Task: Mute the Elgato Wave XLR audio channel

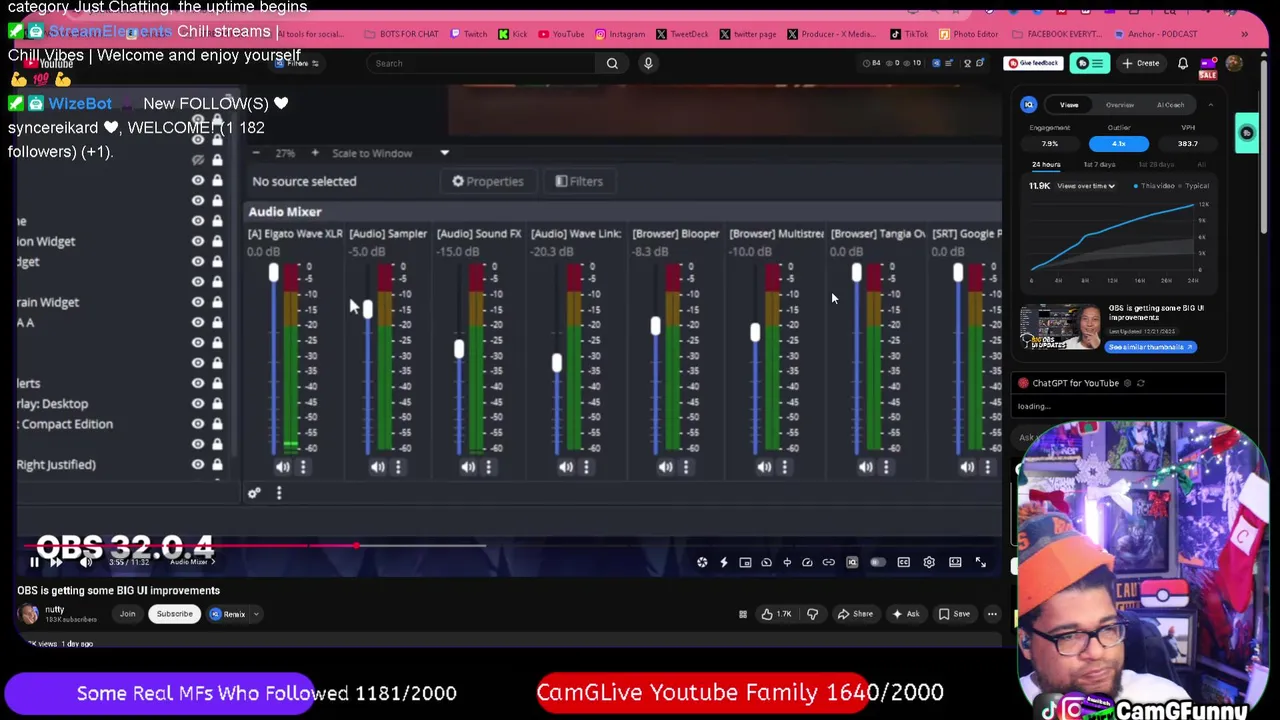Action: tap(282, 467)
